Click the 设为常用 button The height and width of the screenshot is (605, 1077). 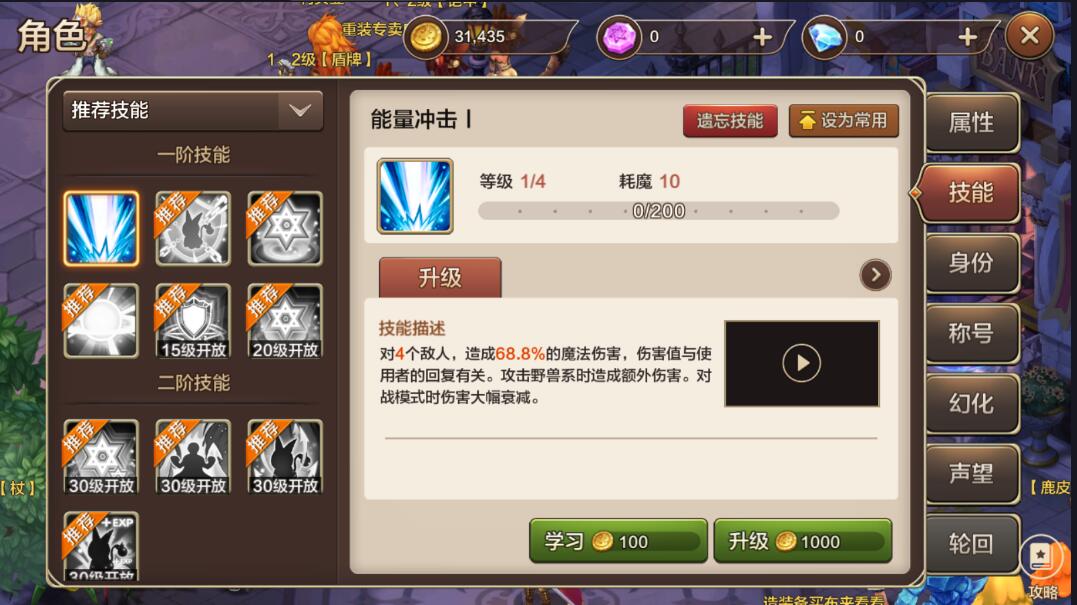click(843, 121)
